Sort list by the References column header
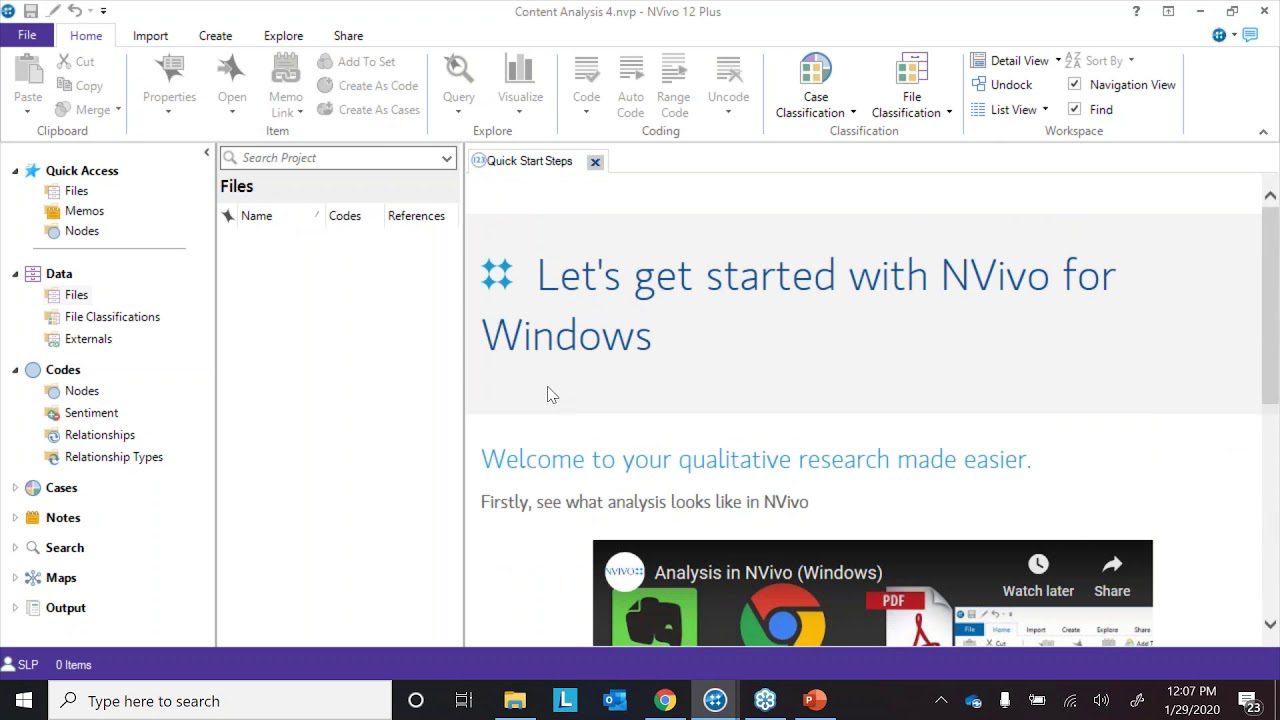The height and width of the screenshot is (720, 1280). (416, 216)
